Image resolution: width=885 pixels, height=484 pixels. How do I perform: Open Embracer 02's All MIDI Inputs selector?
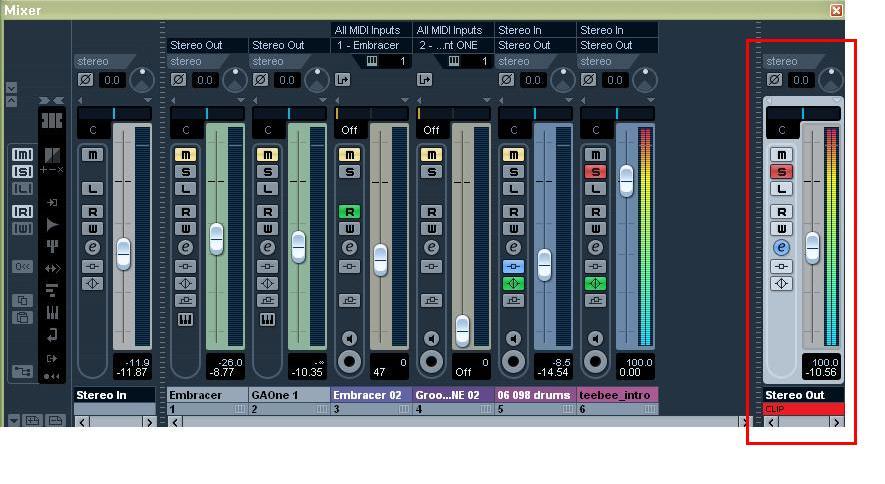click(371, 30)
